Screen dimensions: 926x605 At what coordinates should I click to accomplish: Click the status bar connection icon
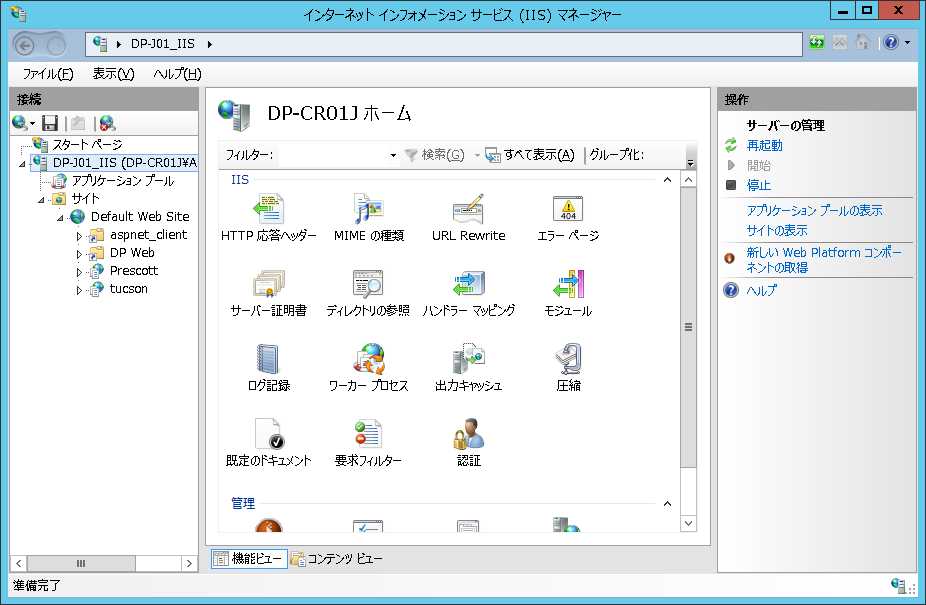pos(899,586)
